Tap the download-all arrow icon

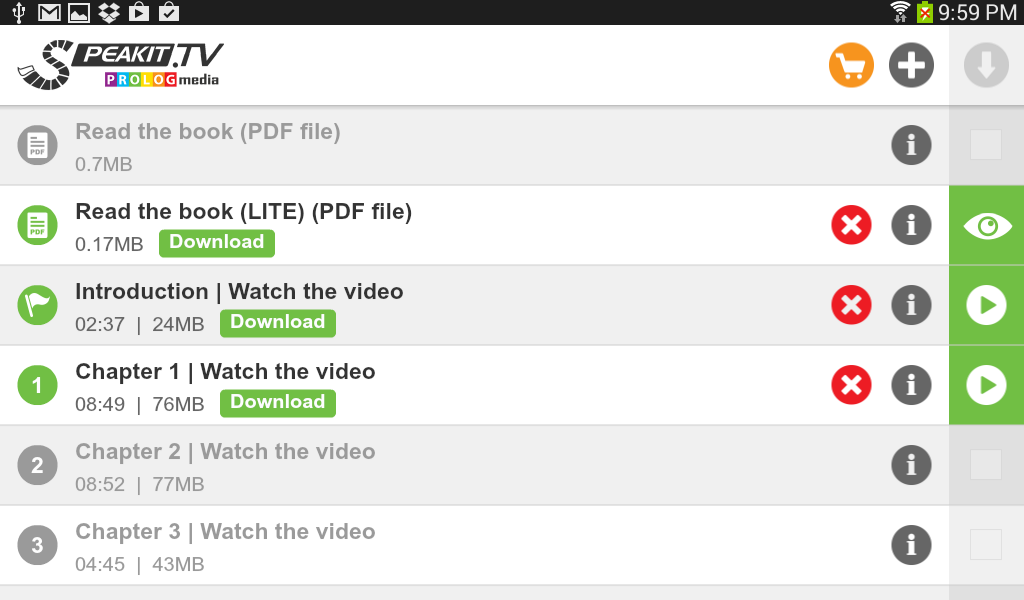tap(986, 66)
